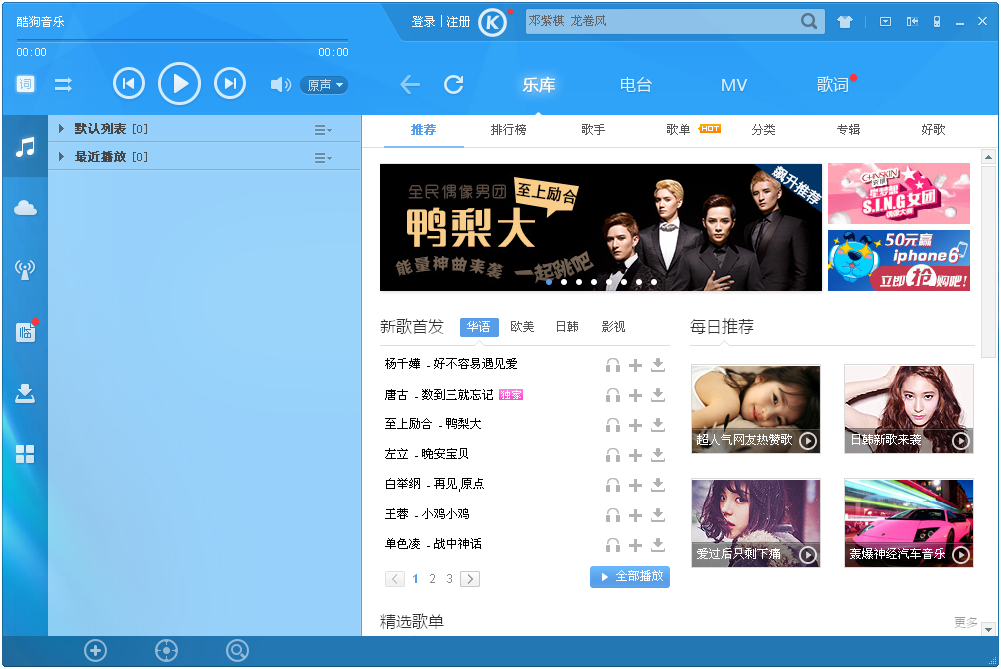Screen dimensions: 1001x669
Task: Download the song 杨千嬅 好不容易遇见爱
Action: 658,365
